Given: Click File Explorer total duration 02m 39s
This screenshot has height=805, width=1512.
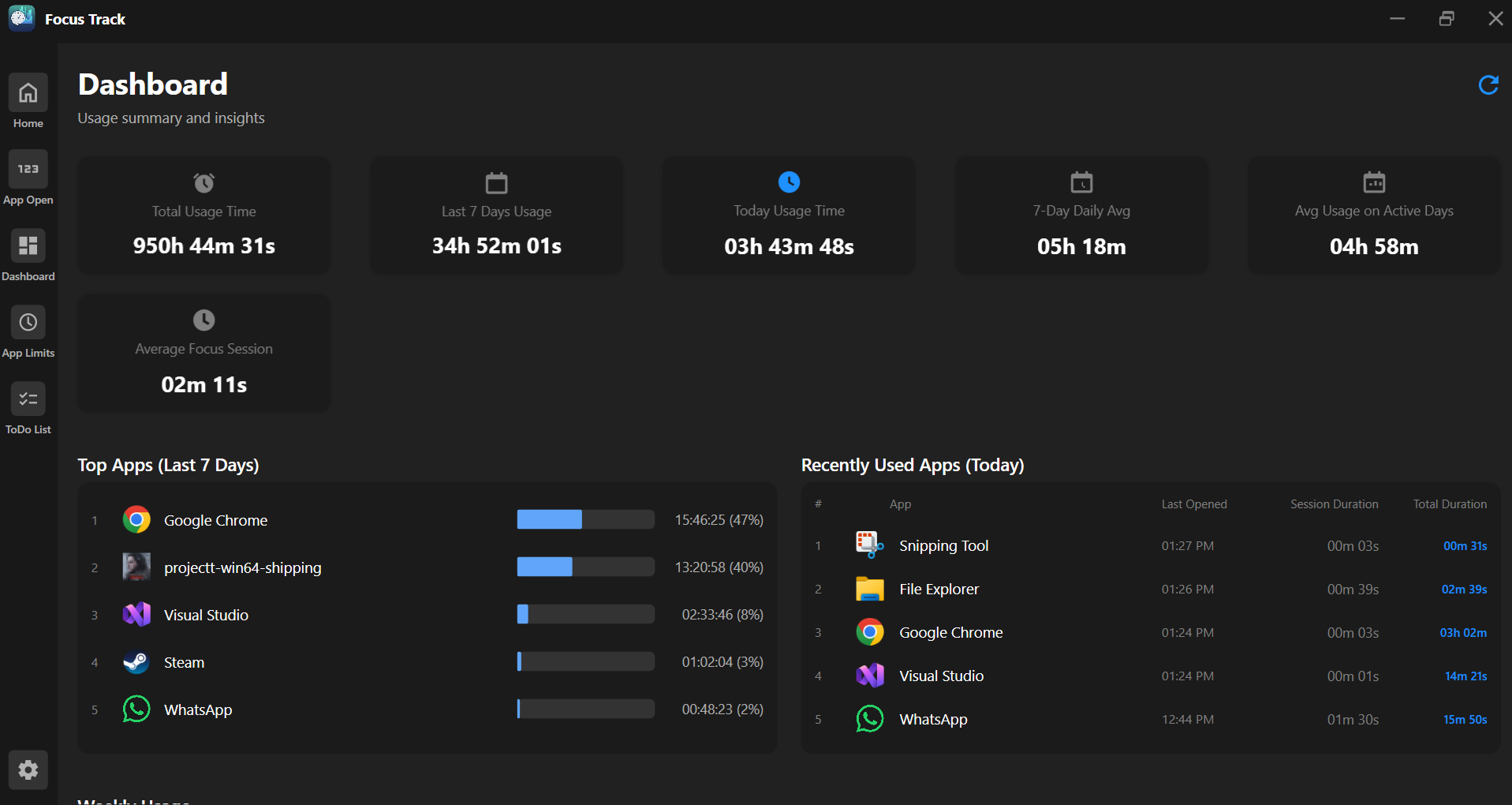Looking at the screenshot, I should [x=1465, y=590].
